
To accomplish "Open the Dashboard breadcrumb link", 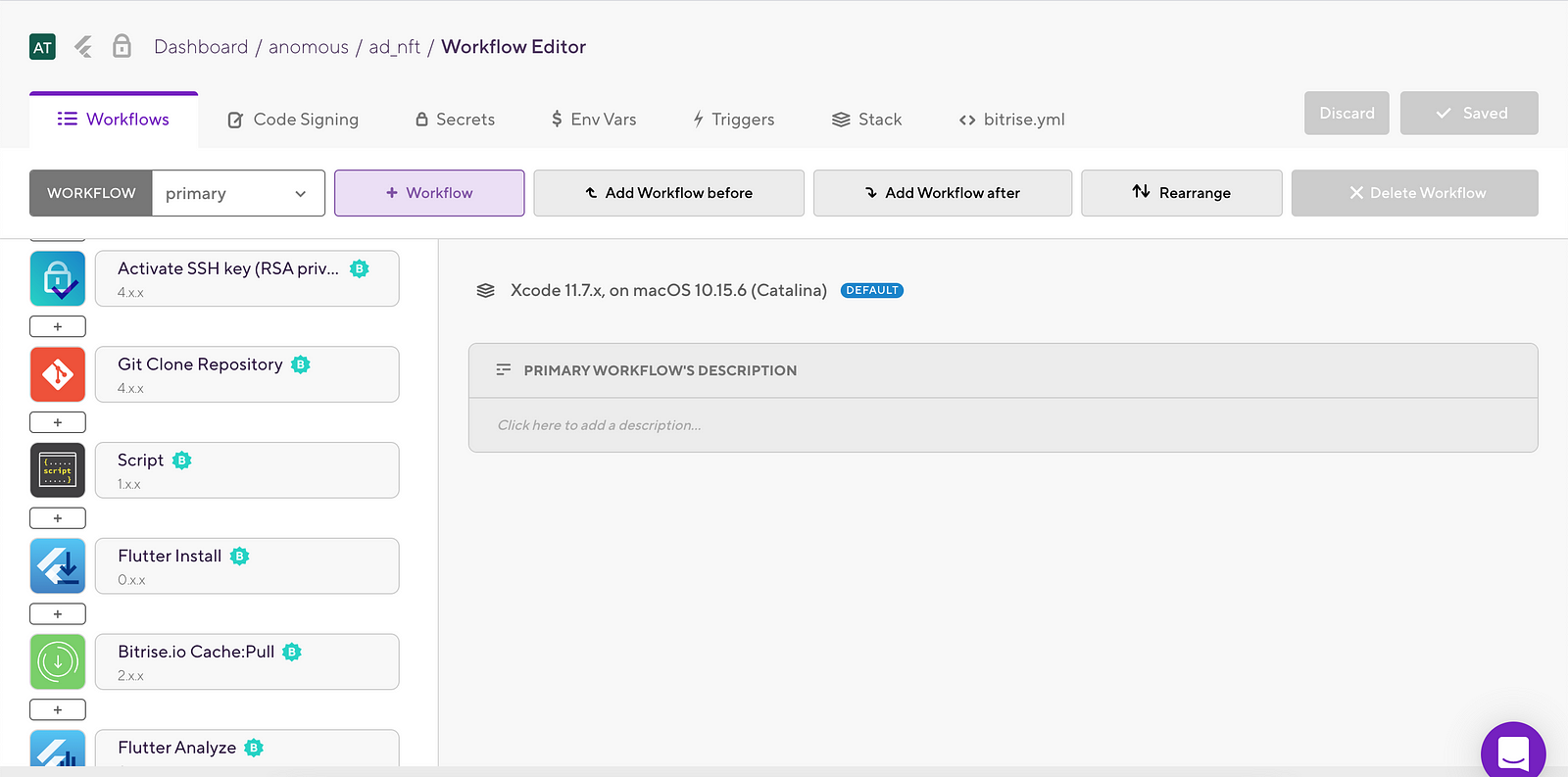I will pyautogui.click(x=201, y=47).
